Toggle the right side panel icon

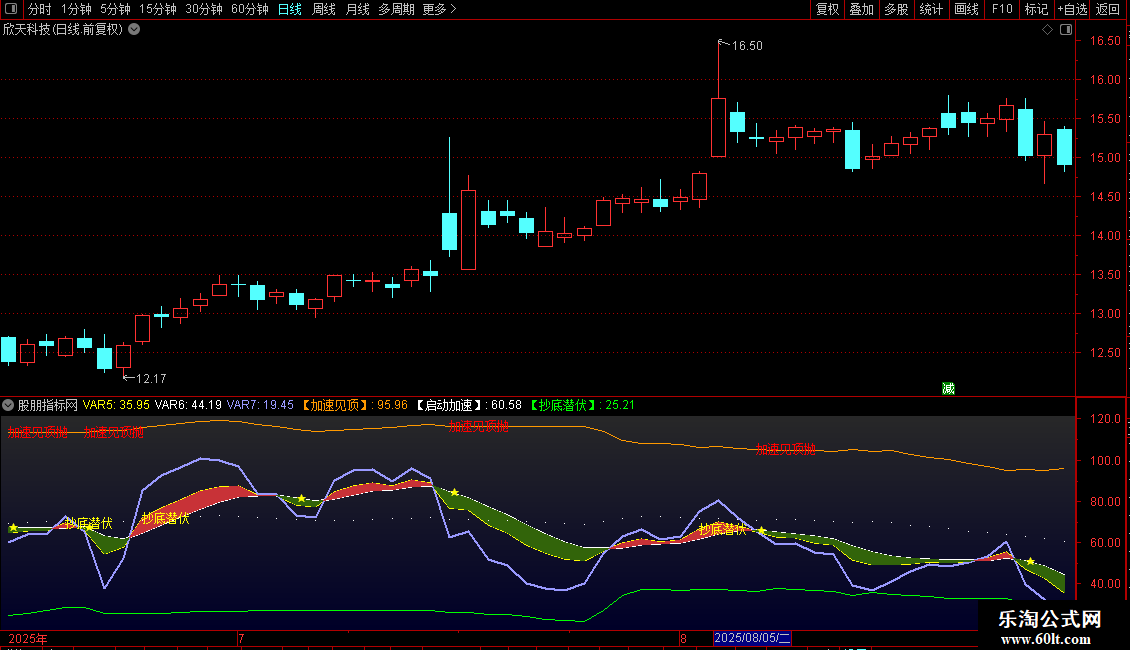click(x=1066, y=30)
